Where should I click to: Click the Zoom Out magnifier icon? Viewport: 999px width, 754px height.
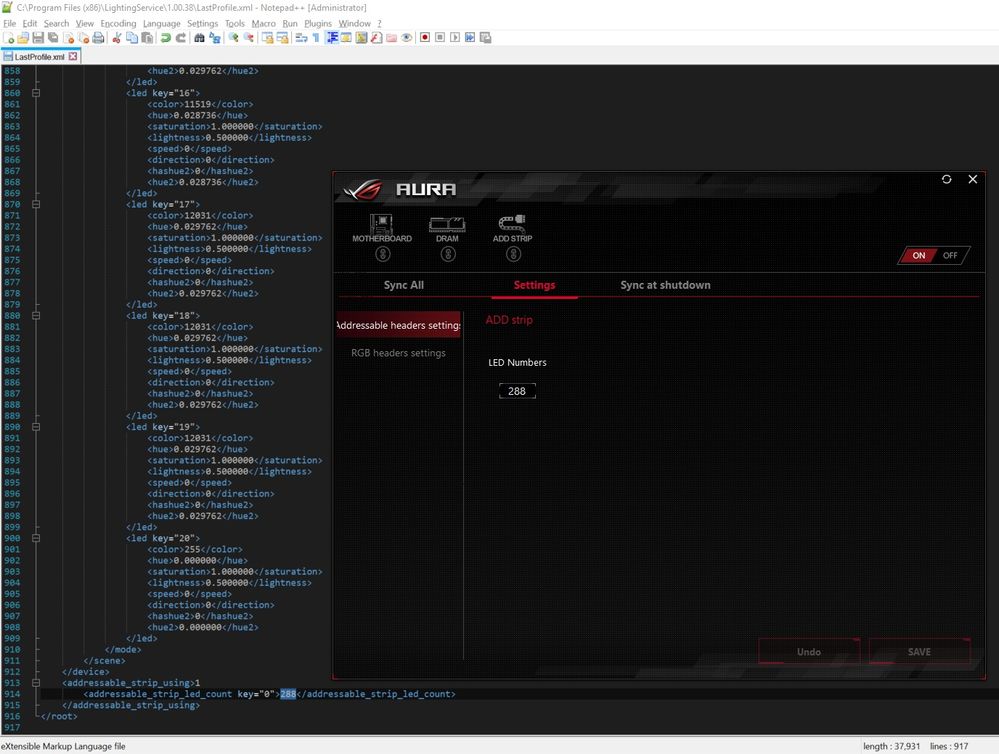click(x=248, y=38)
